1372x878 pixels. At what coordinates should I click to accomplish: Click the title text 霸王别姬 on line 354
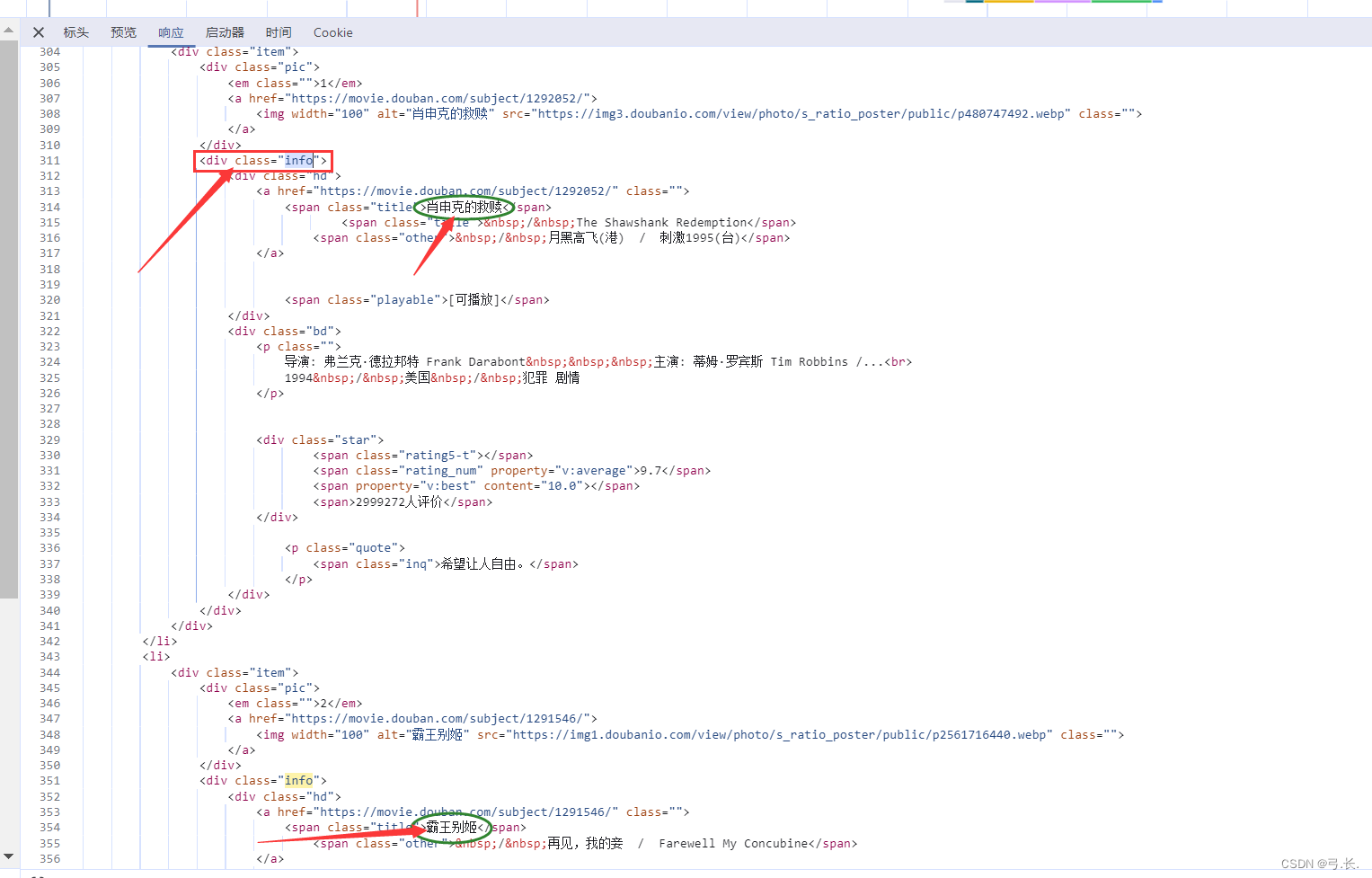click(x=451, y=828)
